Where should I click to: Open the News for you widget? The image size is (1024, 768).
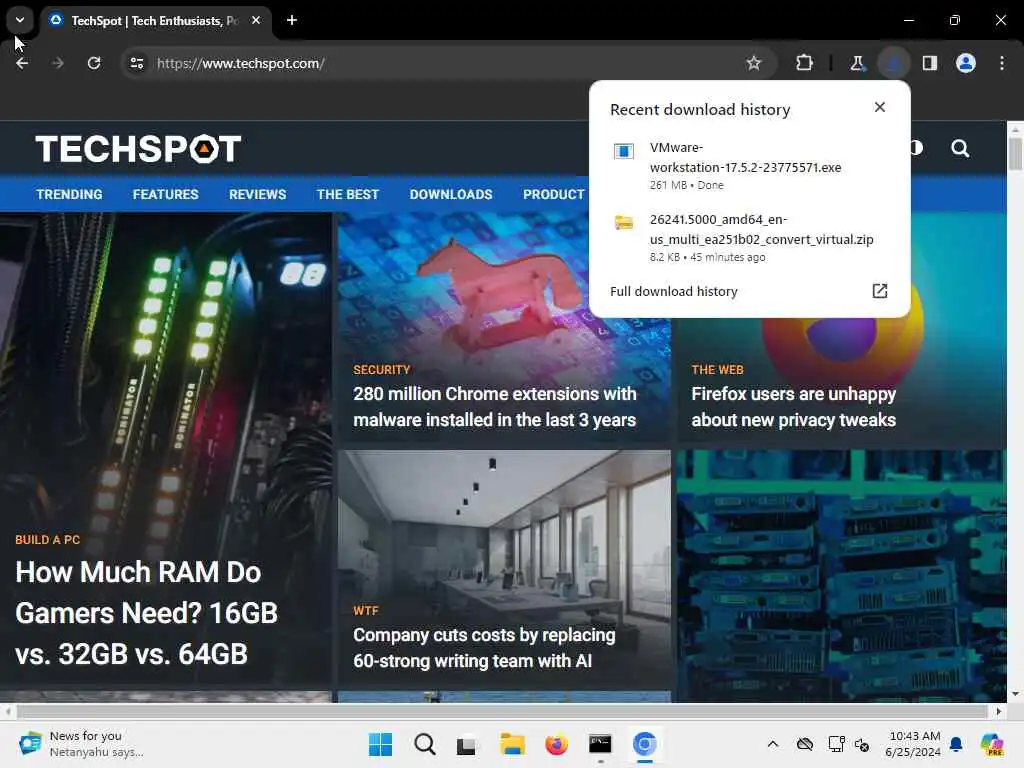click(80, 744)
